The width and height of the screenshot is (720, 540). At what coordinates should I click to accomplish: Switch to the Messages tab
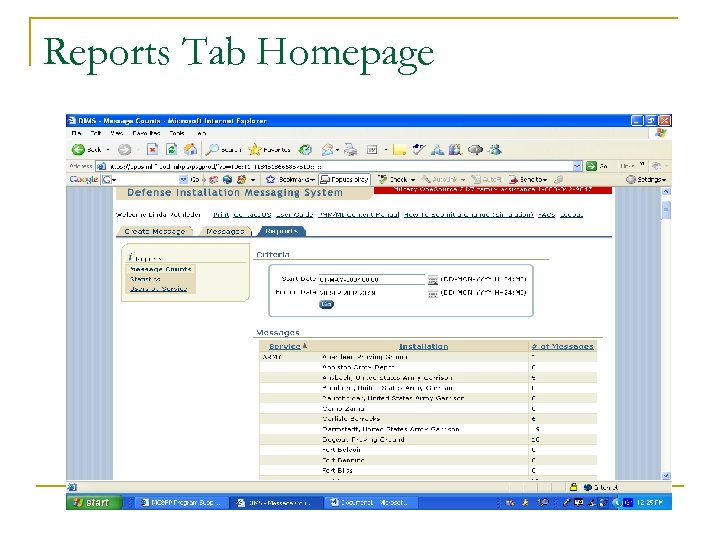[x=225, y=231]
